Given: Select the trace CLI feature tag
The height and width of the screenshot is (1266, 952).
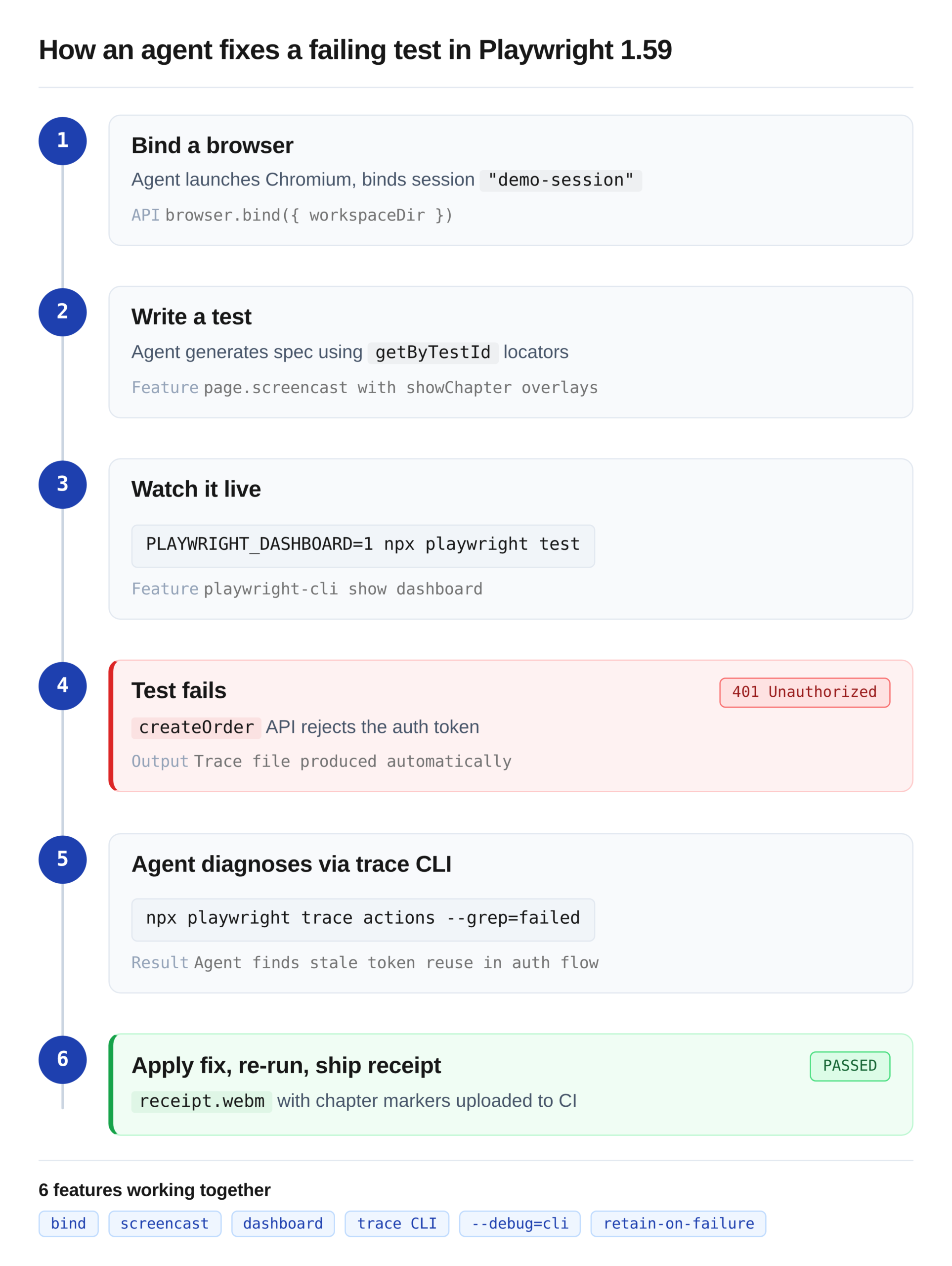Looking at the screenshot, I should [396, 1223].
